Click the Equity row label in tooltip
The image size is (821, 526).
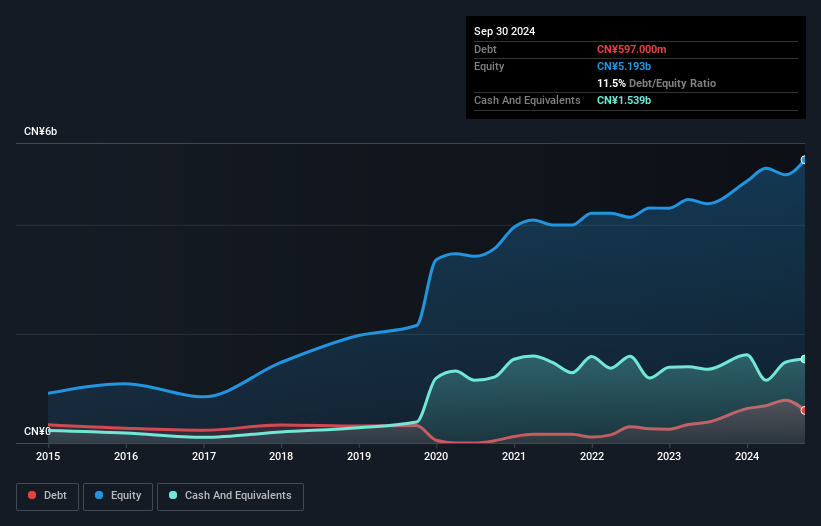click(489, 66)
